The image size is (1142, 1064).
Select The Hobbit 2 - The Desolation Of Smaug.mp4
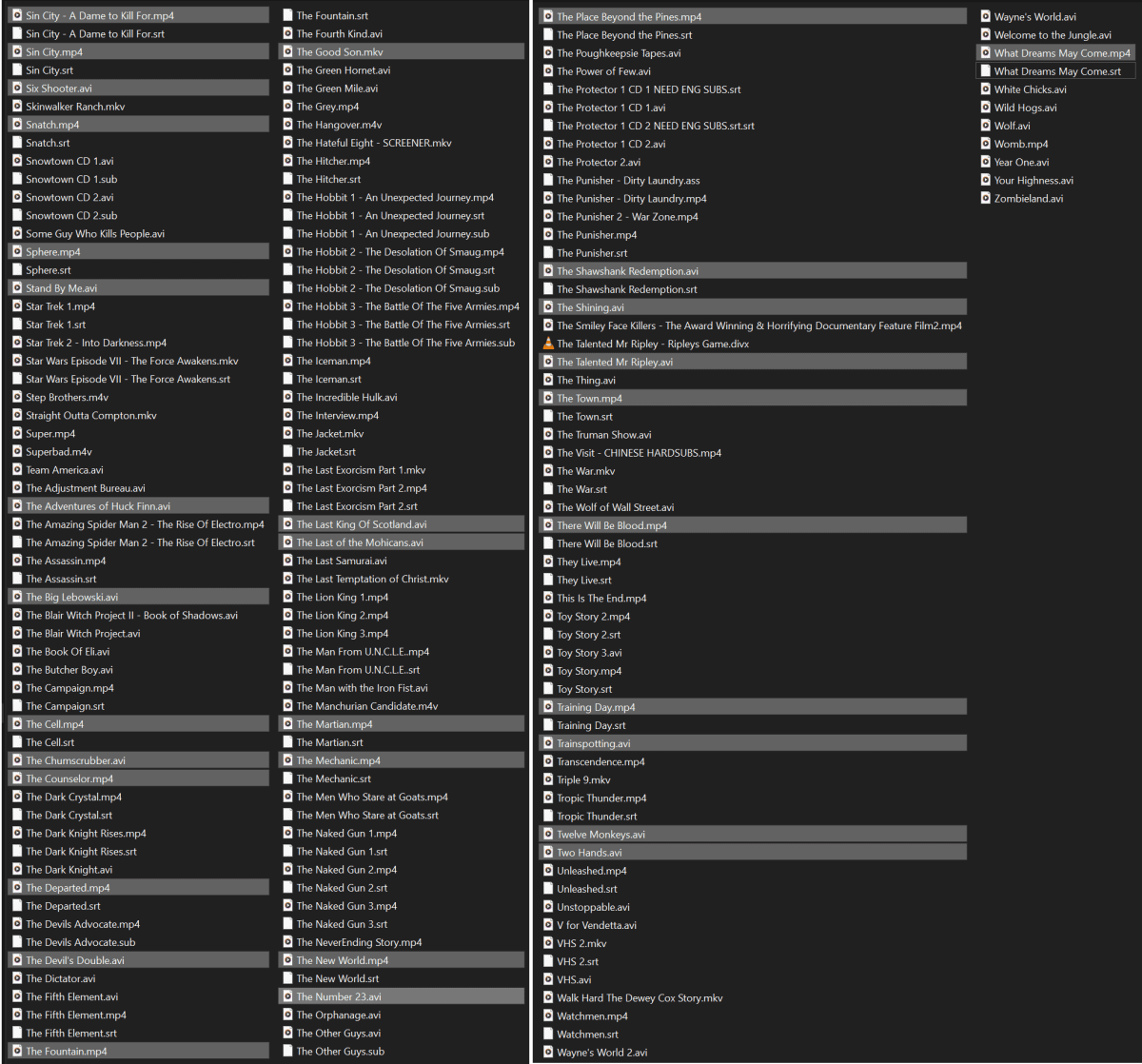tap(402, 252)
